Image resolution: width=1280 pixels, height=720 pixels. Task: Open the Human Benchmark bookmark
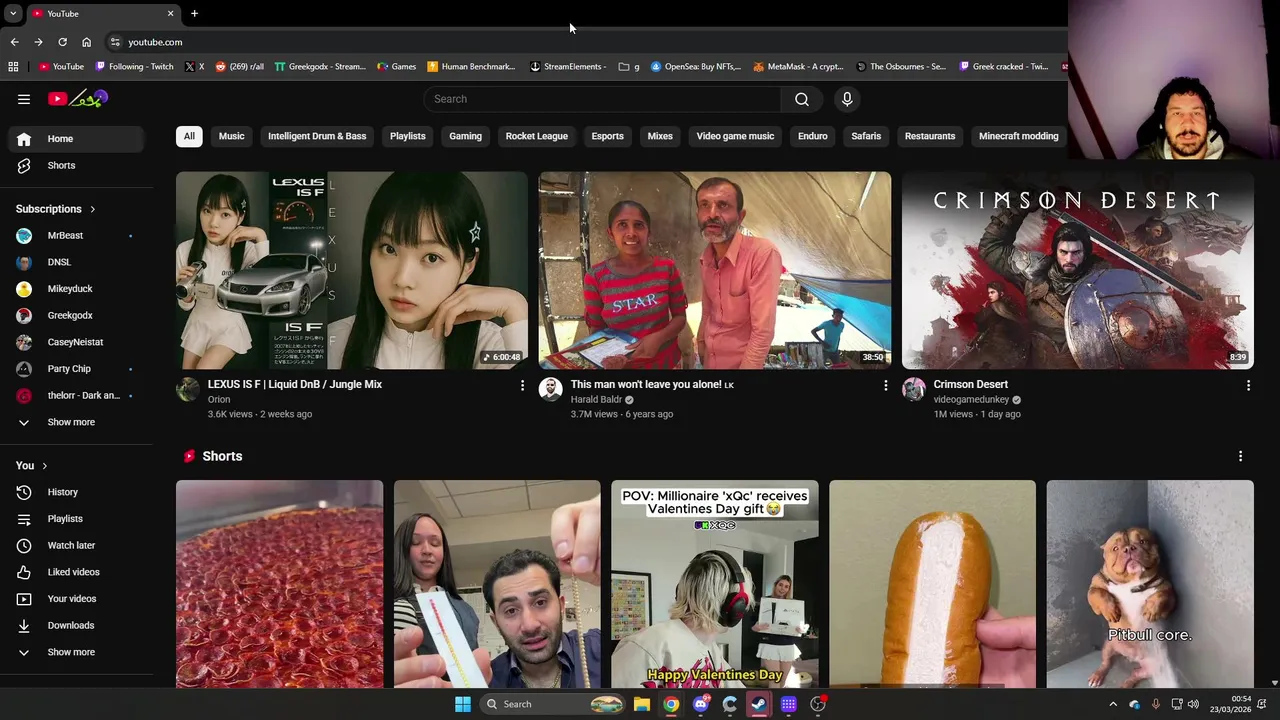pos(471,67)
